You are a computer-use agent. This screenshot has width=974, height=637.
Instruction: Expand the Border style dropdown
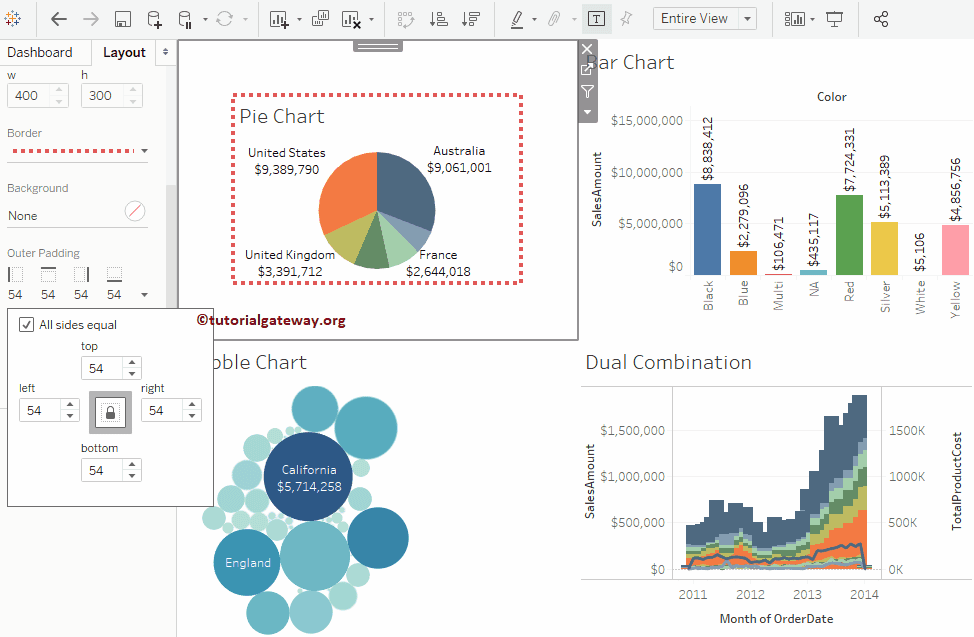point(144,152)
